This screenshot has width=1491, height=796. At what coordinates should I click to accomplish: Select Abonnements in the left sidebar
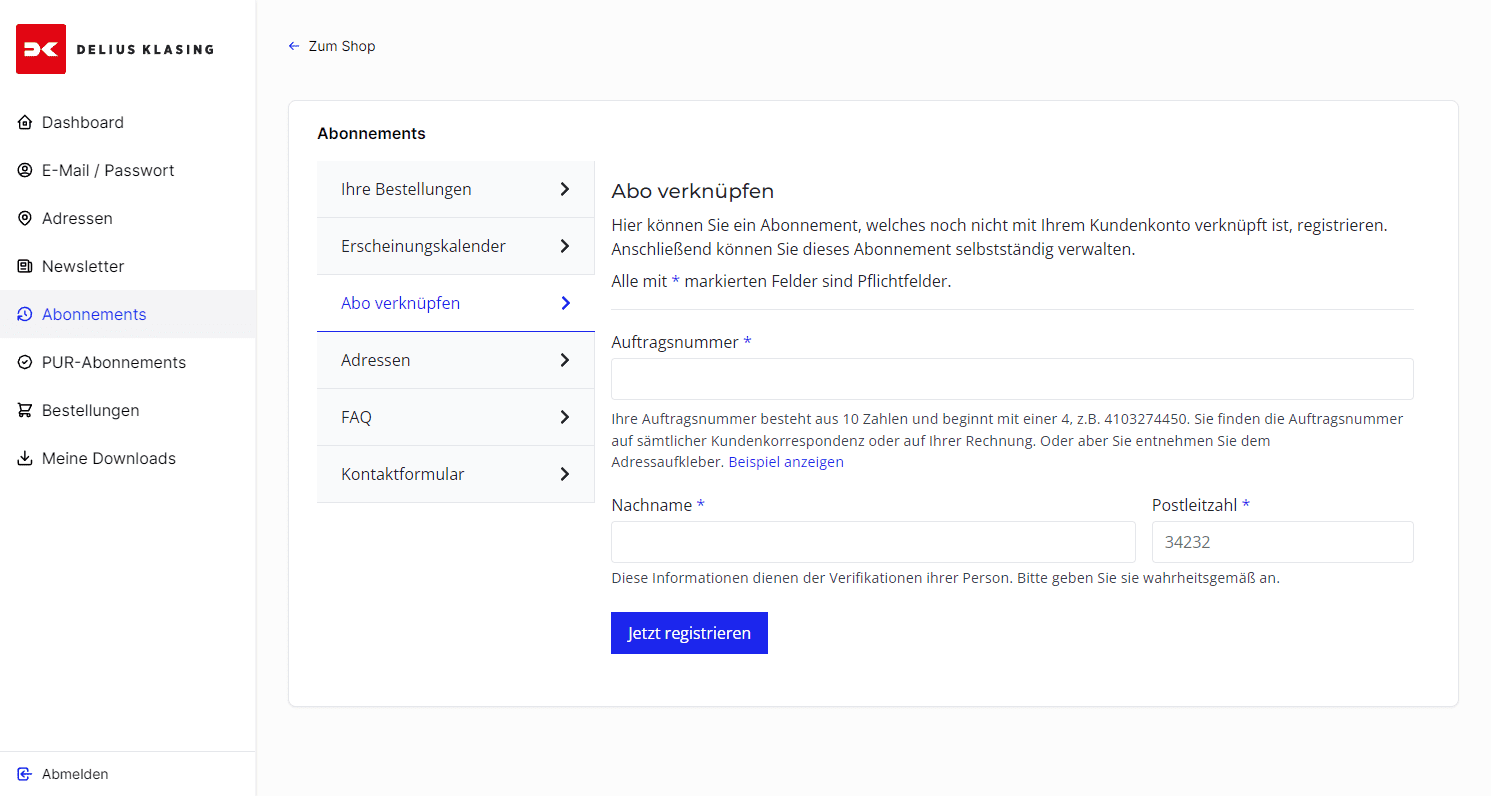[x=94, y=315]
